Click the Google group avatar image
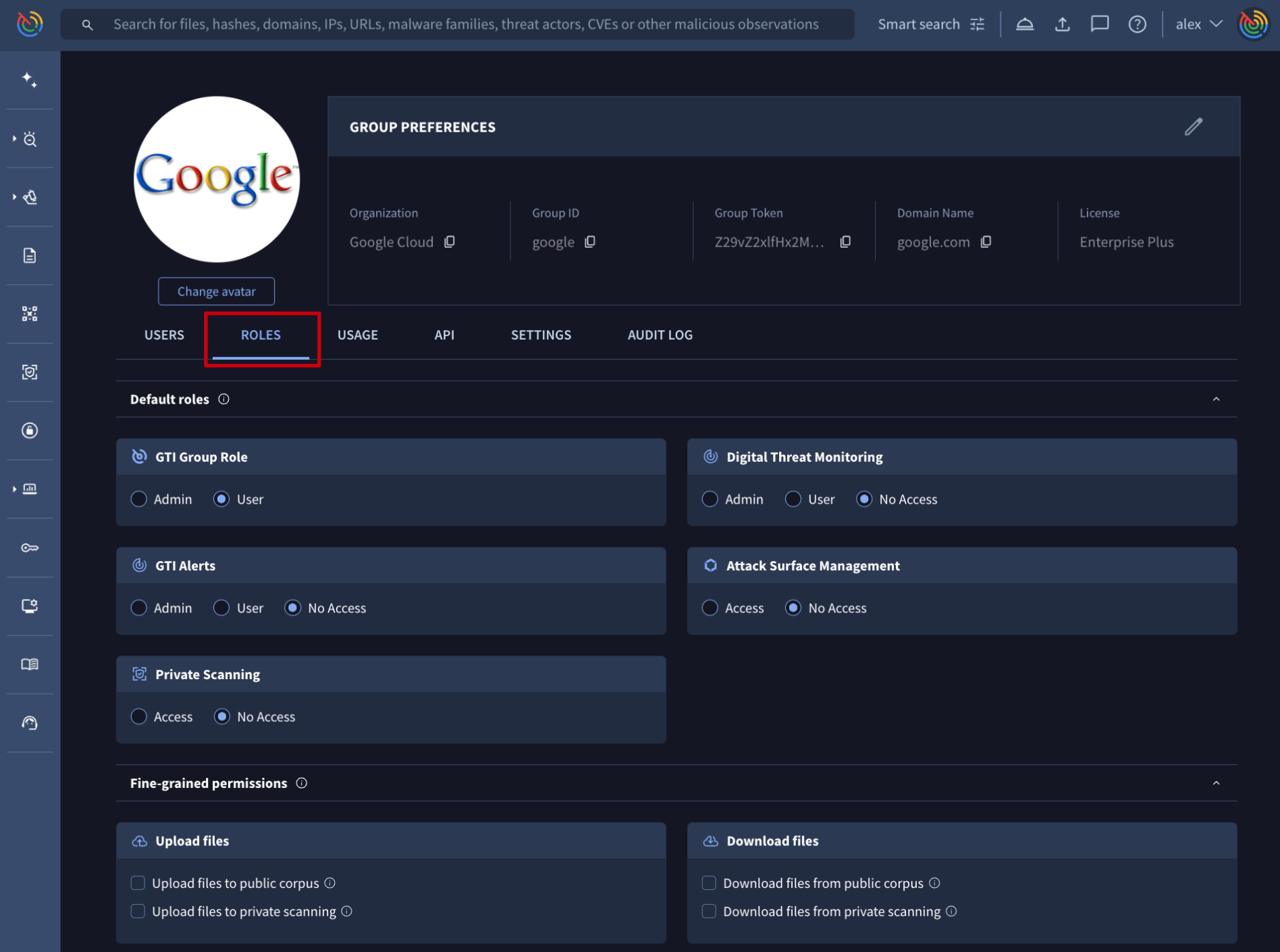Image resolution: width=1280 pixels, height=952 pixels. 217,179
